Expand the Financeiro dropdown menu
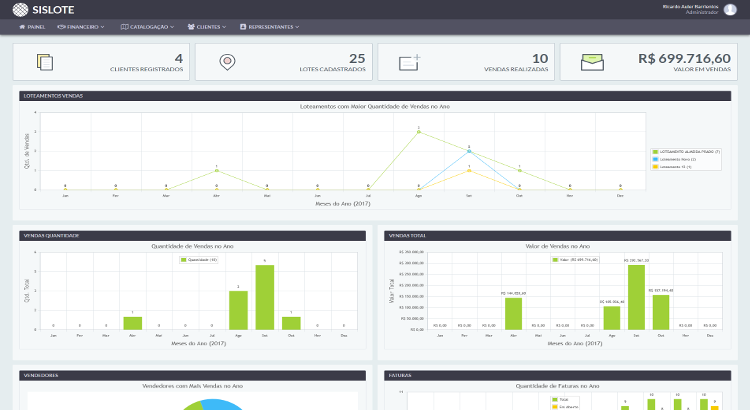The width and height of the screenshot is (750, 410). coord(81,27)
